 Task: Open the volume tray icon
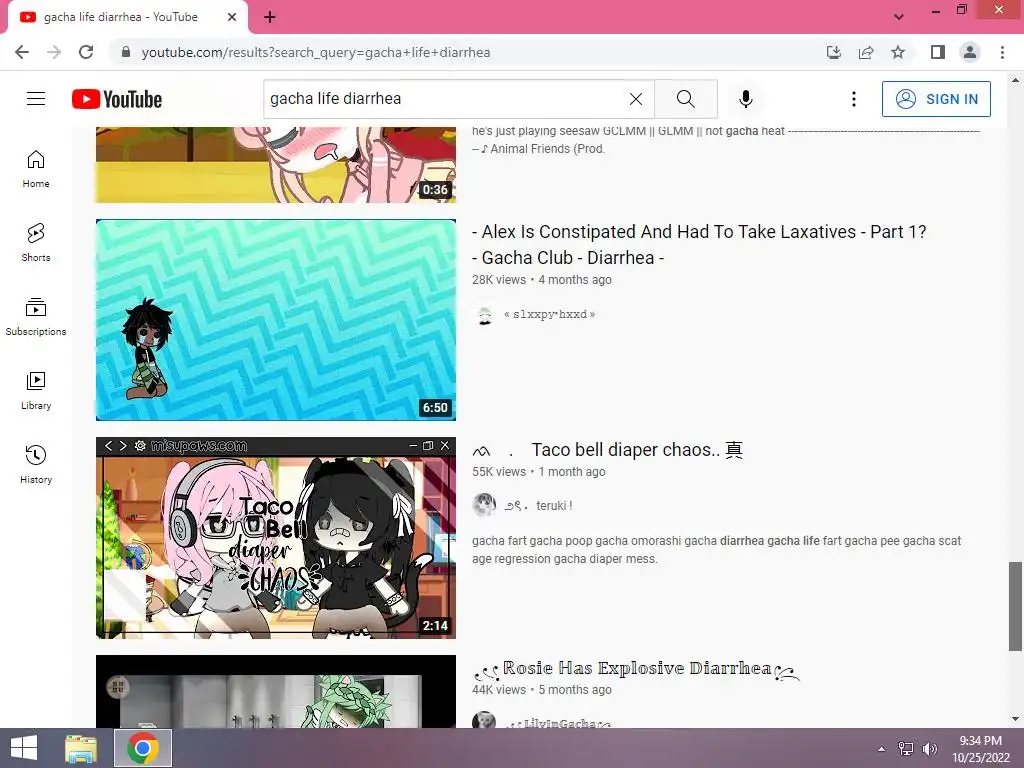click(930, 749)
